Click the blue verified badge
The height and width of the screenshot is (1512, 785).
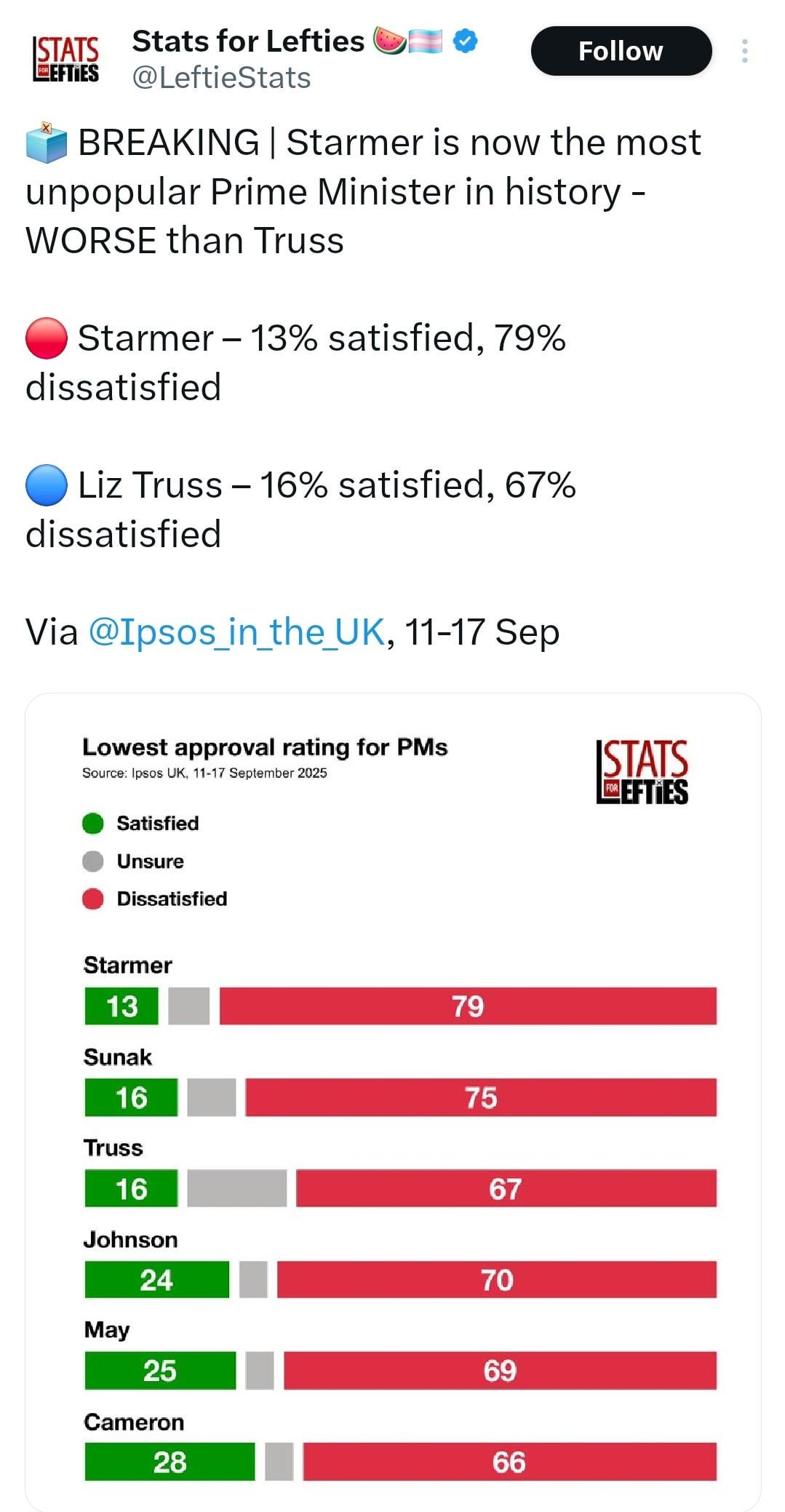point(466,41)
